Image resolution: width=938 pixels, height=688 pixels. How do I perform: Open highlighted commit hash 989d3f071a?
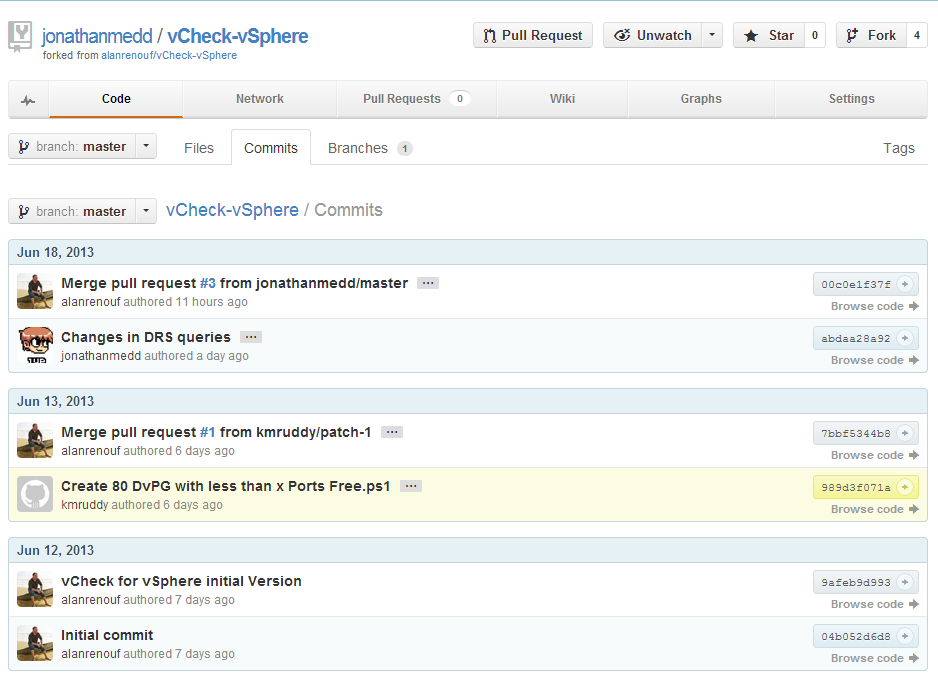pos(855,488)
